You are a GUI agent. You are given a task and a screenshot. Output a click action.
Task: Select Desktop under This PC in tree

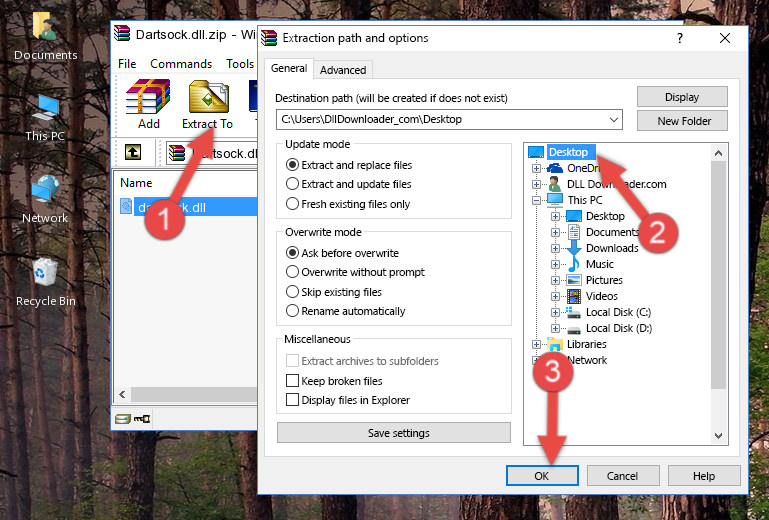click(x=605, y=216)
